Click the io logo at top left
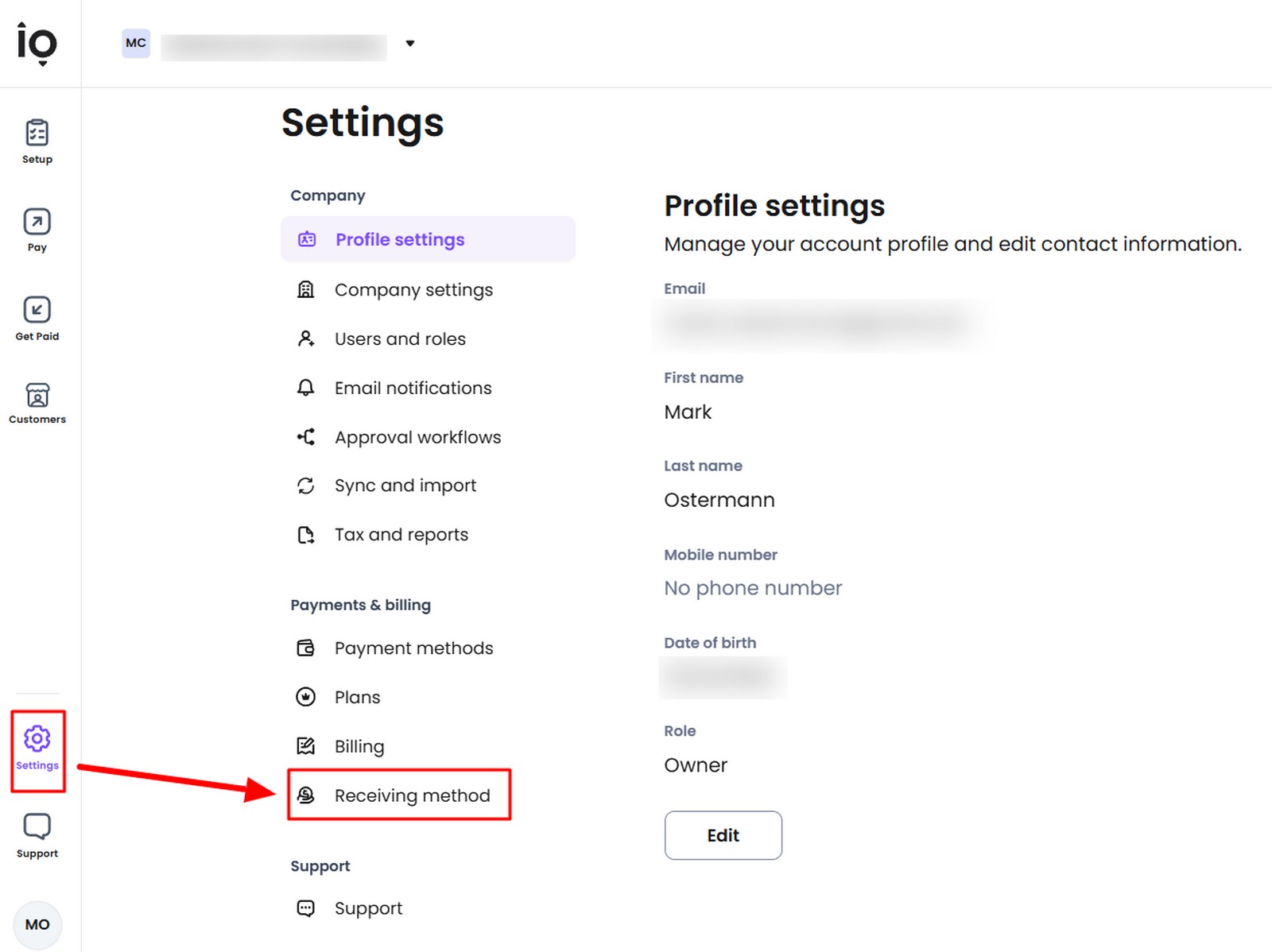1272x952 pixels. pos(37,42)
